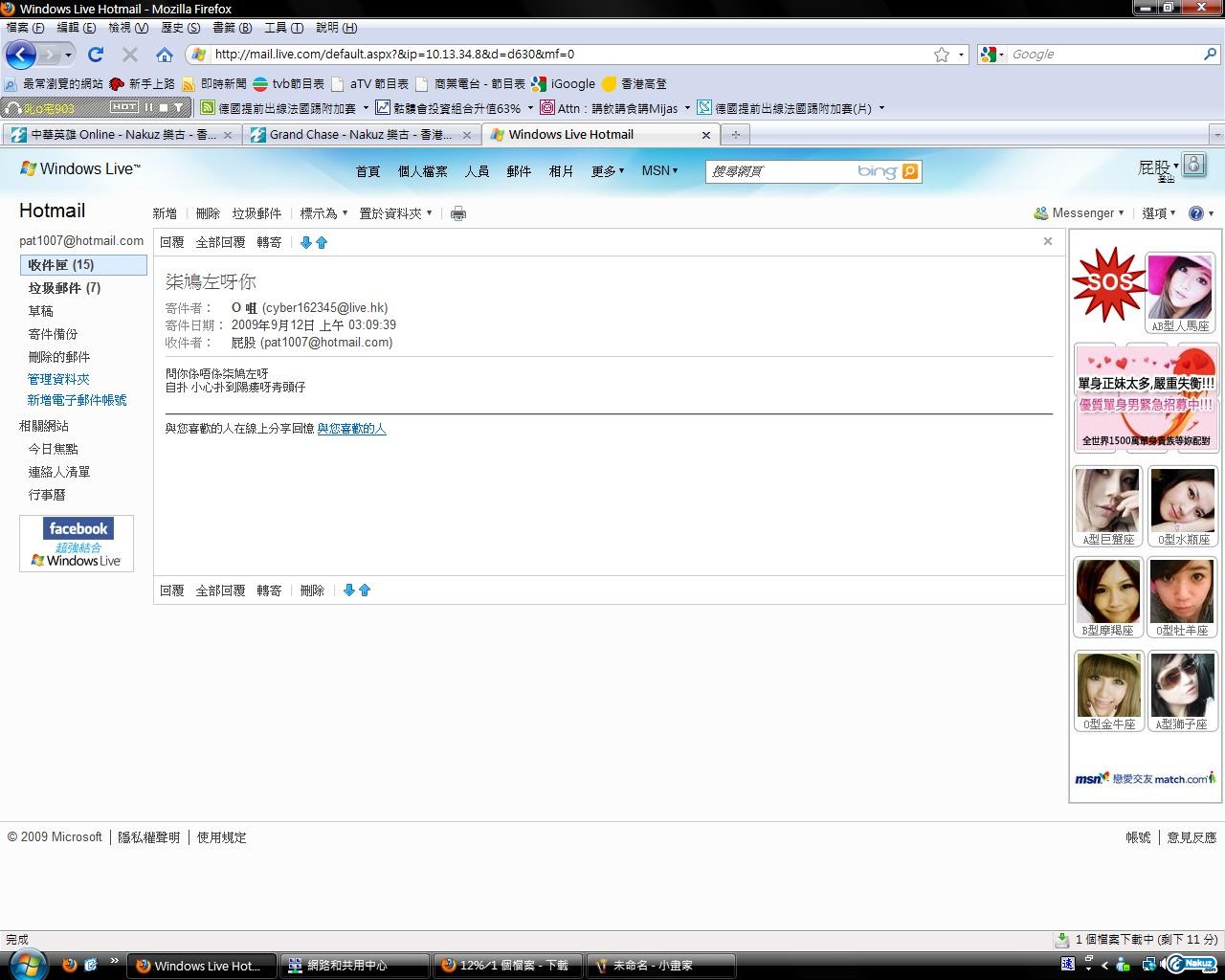Image resolution: width=1225 pixels, height=980 pixels.
Task: Click the AB型人馬座 profile thumbnail
Action: click(1180, 294)
